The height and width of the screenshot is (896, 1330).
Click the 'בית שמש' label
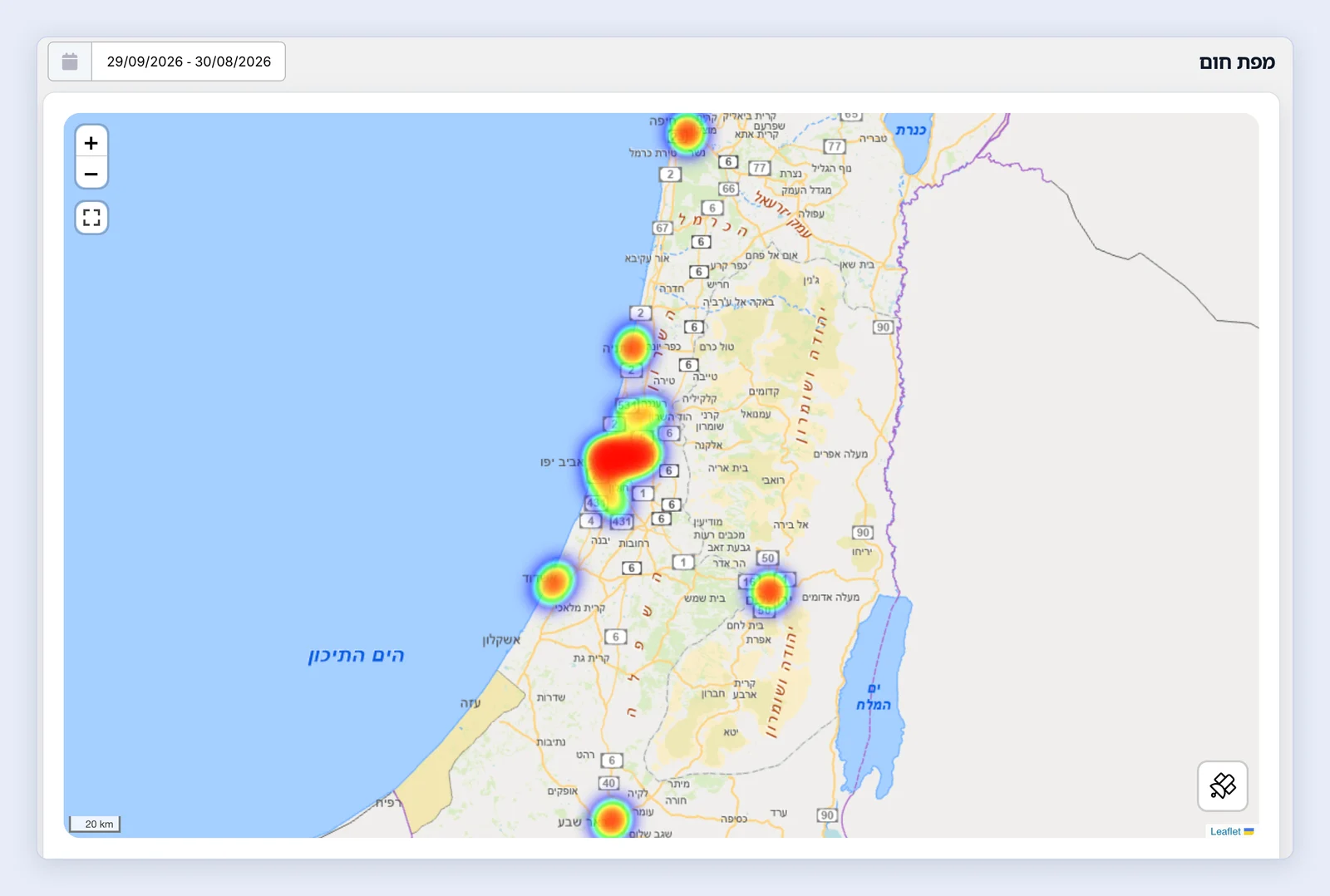(x=705, y=598)
